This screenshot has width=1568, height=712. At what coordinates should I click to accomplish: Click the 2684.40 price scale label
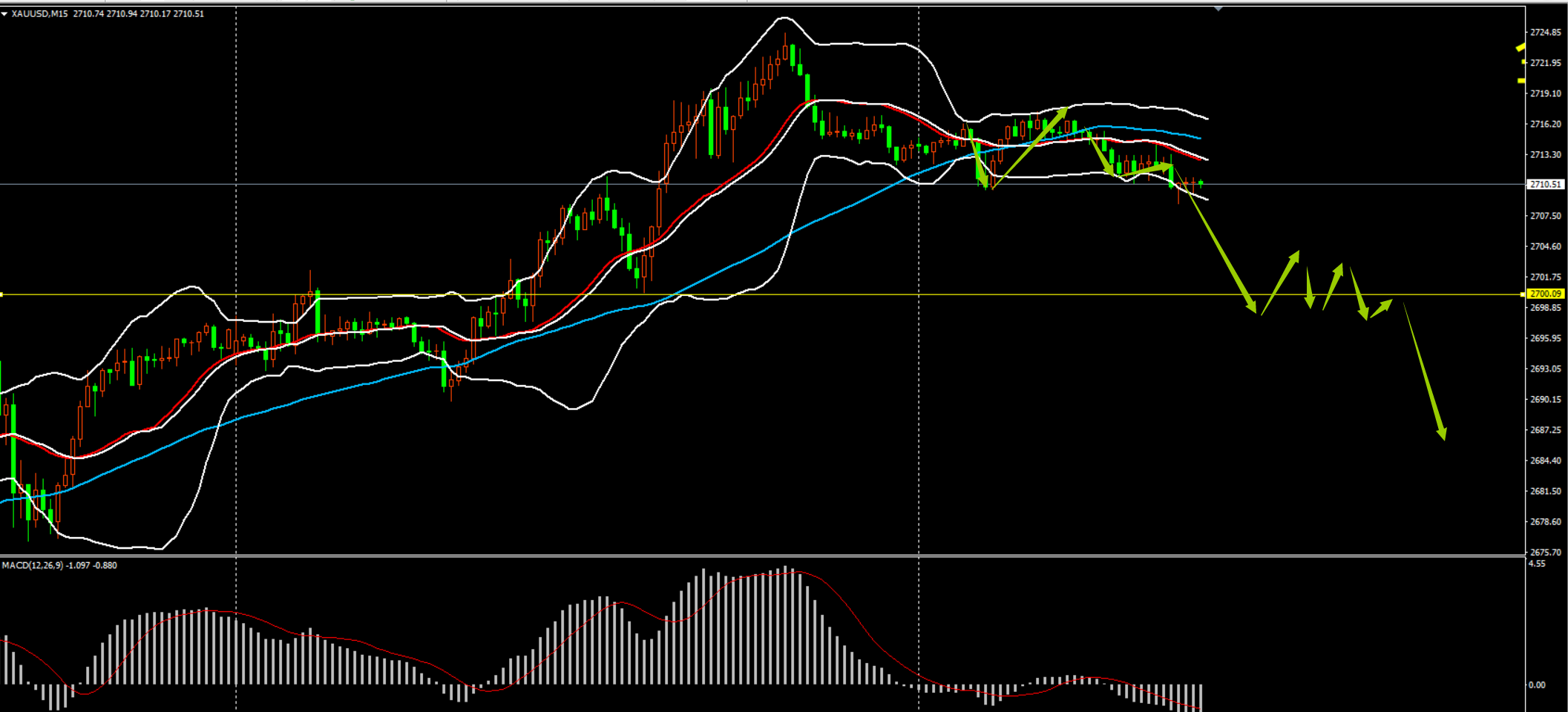(x=1546, y=461)
